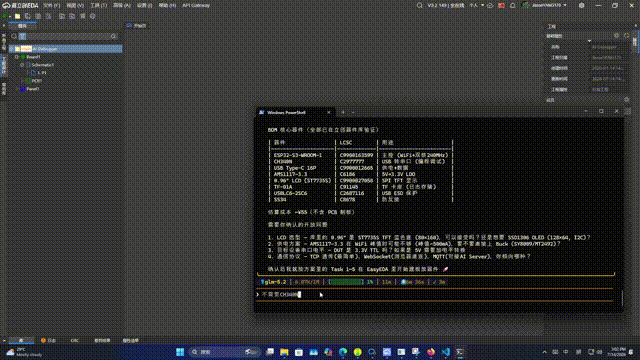Open the 帮助 (H) menu

coord(167,5)
